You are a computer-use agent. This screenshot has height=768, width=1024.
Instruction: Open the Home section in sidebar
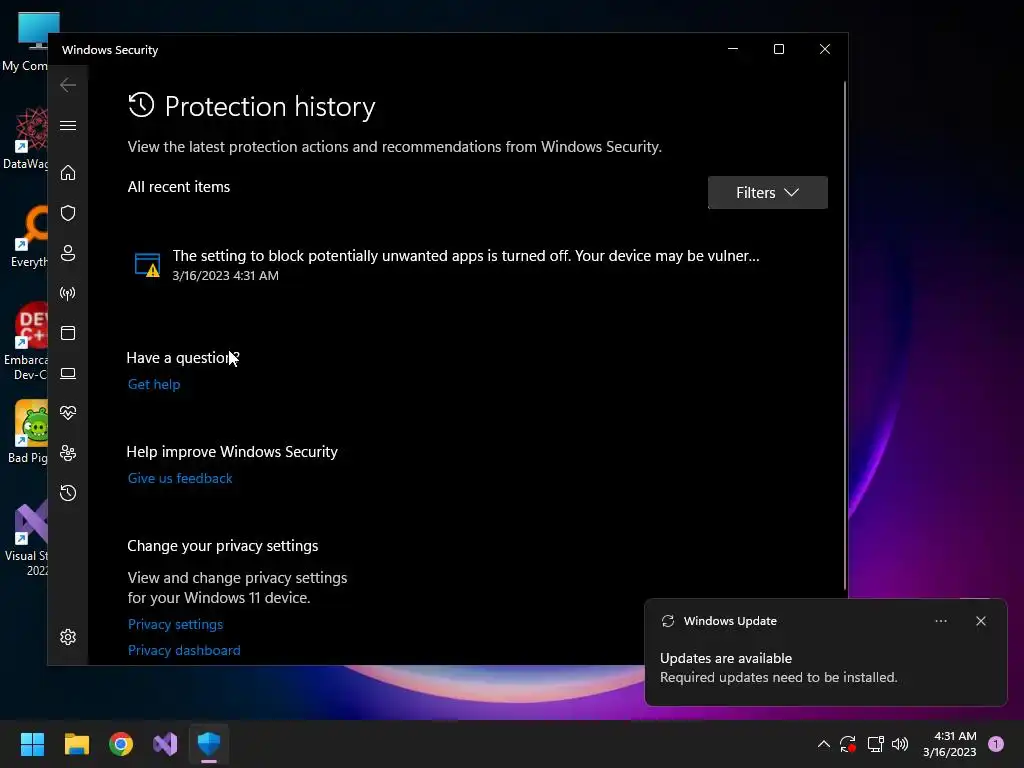point(68,172)
